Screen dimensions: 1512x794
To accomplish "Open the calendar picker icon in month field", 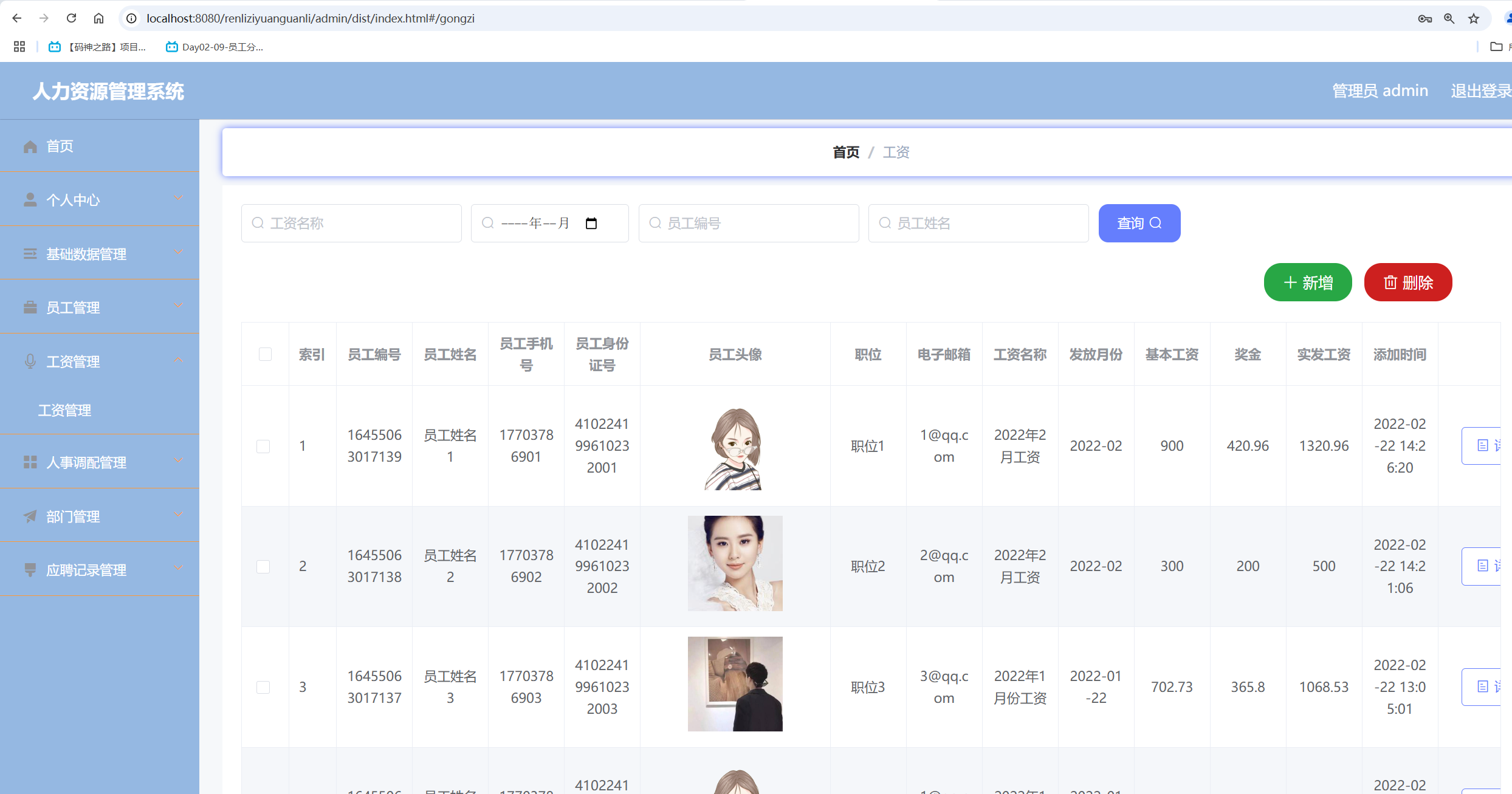I will (591, 224).
